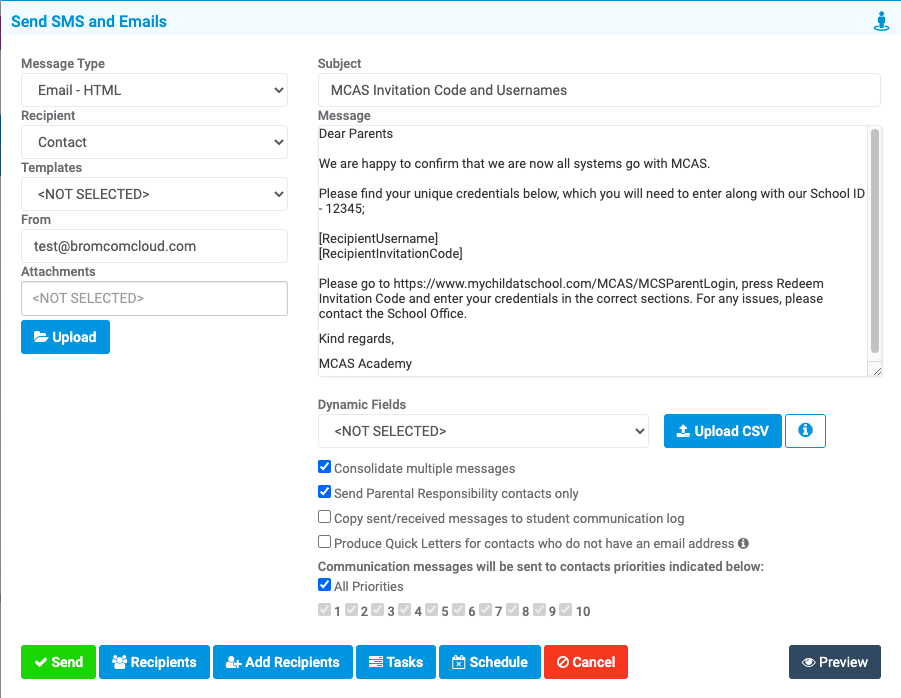Click the info icon next to Quick Letters option
Screen dimensions: 901x698
point(743,543)
